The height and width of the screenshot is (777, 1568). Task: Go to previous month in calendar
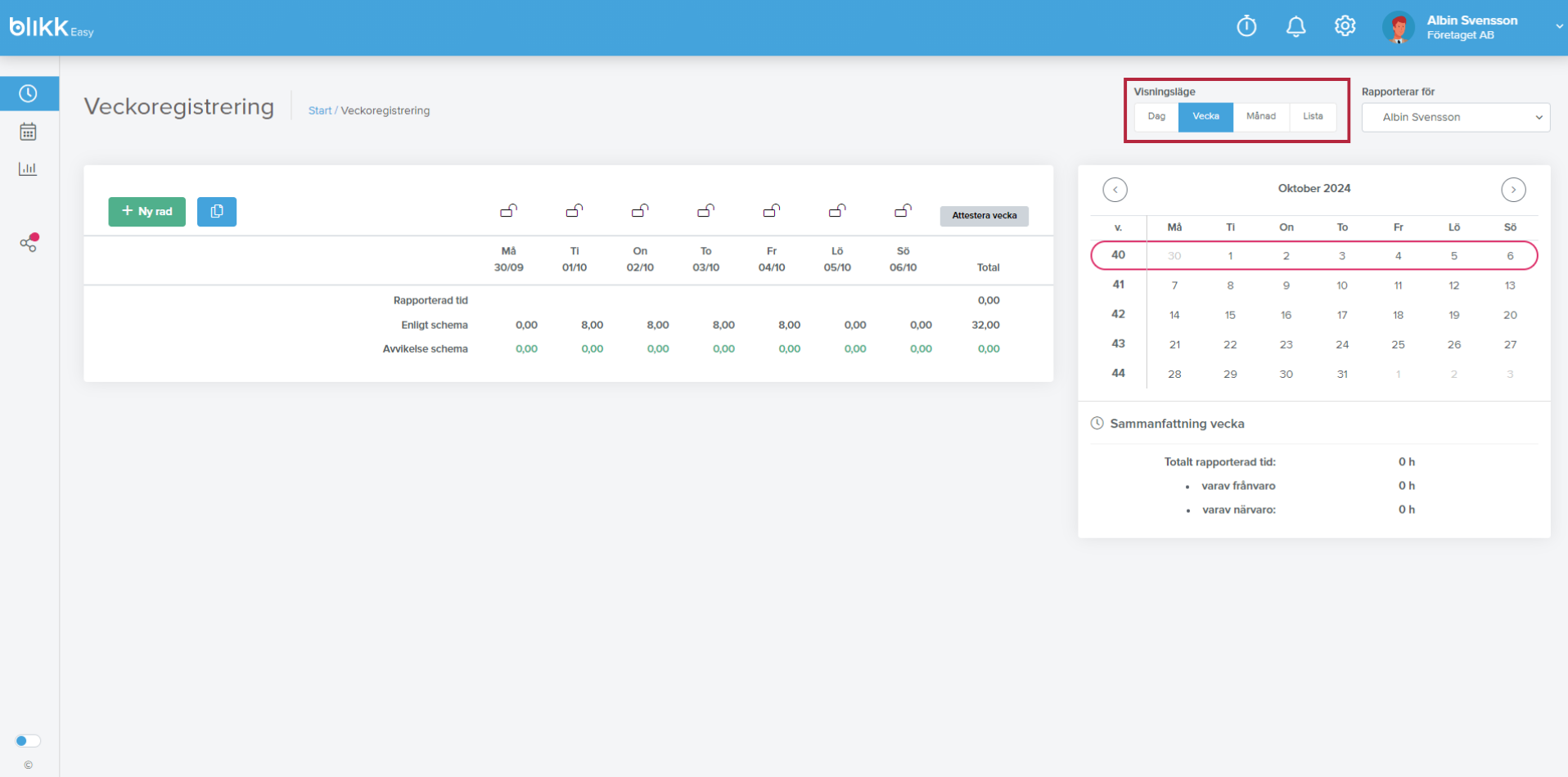point(1115,190)
